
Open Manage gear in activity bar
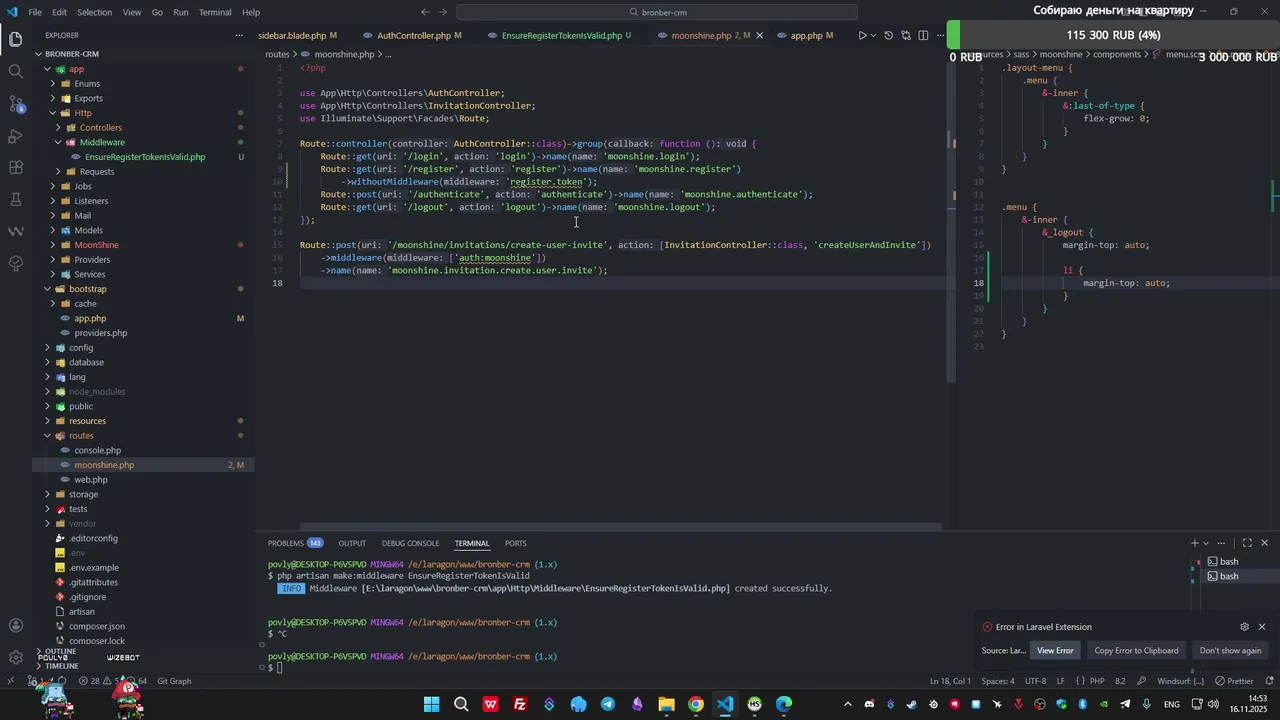coord(15,658)
